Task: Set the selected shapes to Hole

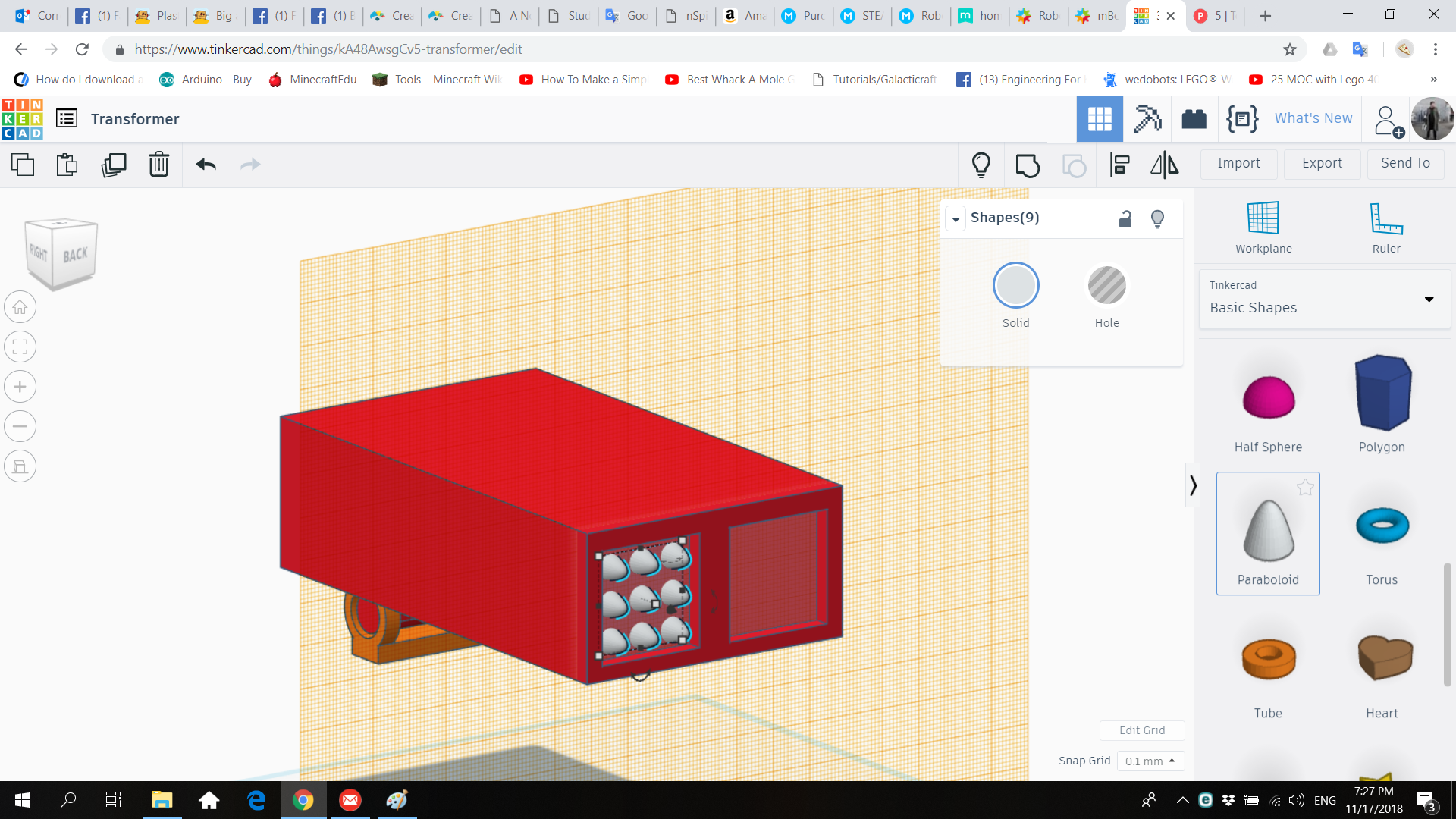Action: pyautogui.click(x=1106, y=286)
